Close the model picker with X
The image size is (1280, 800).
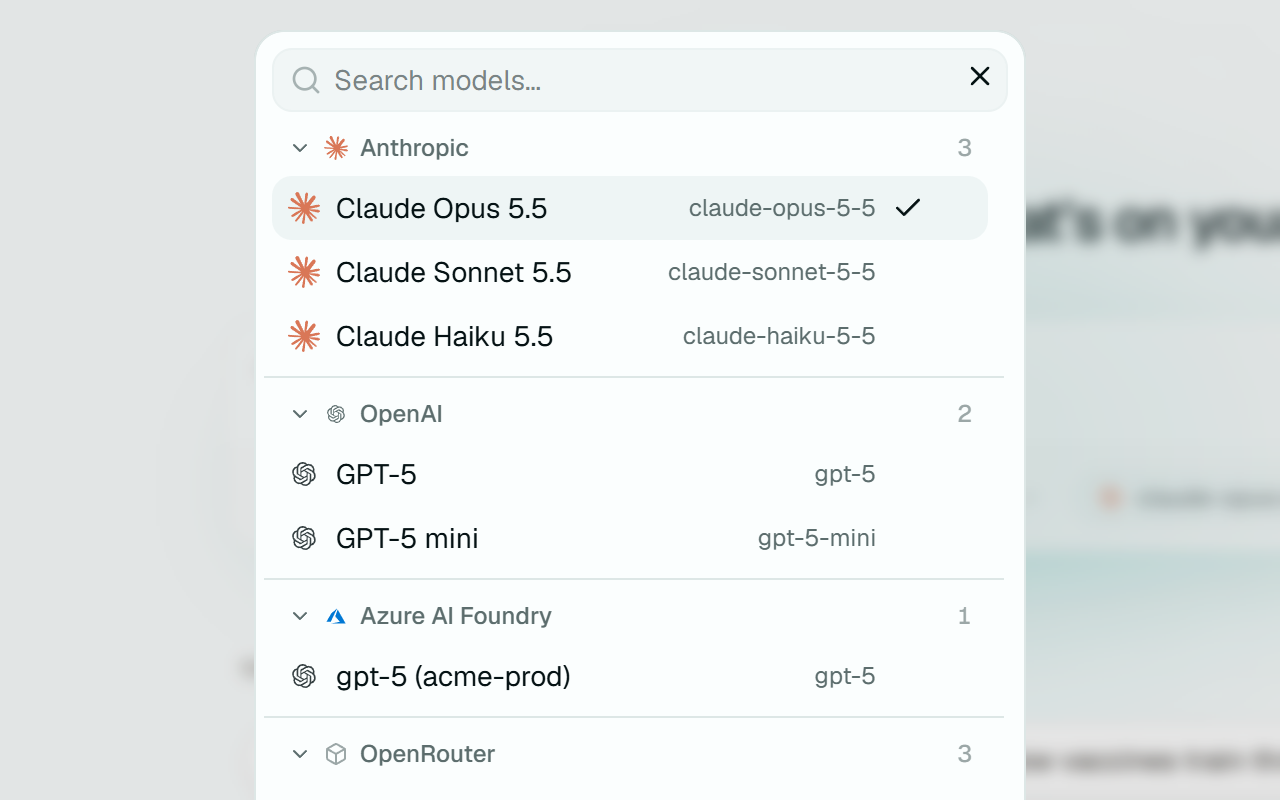coord(980,76)
